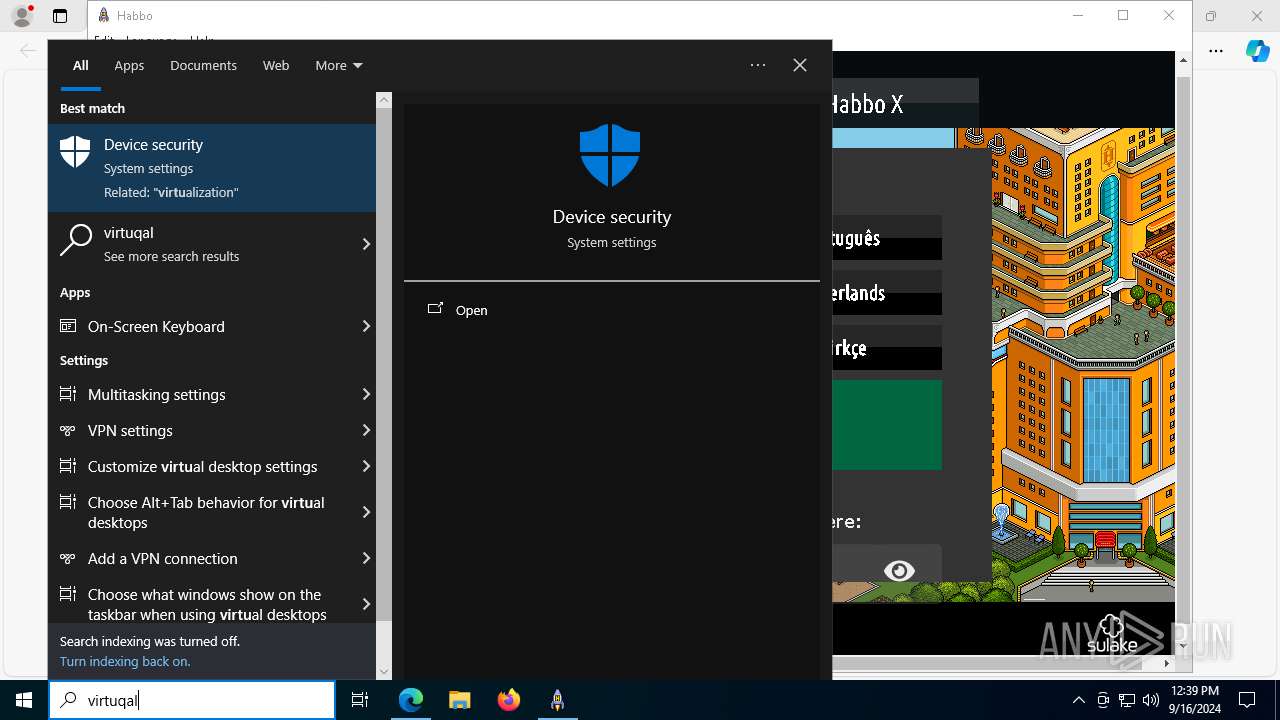The width and height of the screenshot is (1280, 720).
Task: Click the Multitasking settings icon
Action: pyautogui.click(x=68, y=394)
